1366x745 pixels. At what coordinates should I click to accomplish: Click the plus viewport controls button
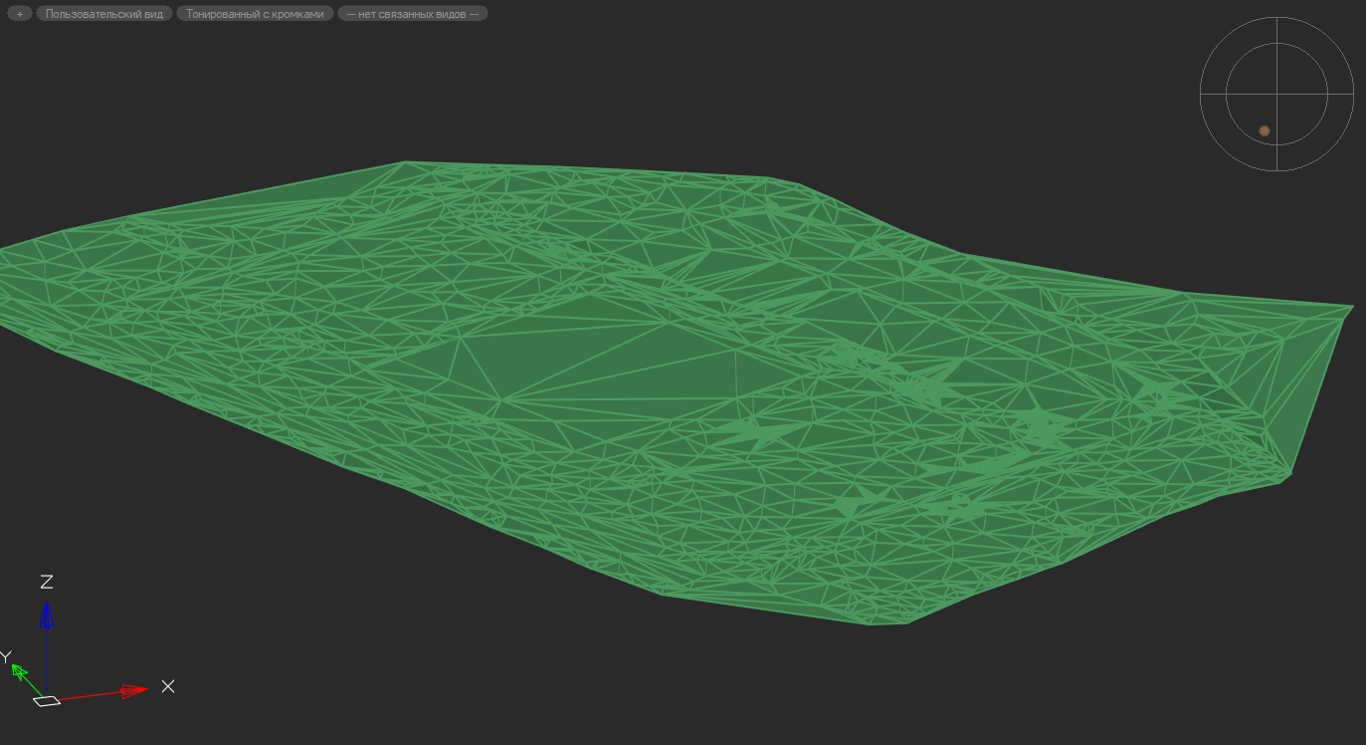click(19, 14)
